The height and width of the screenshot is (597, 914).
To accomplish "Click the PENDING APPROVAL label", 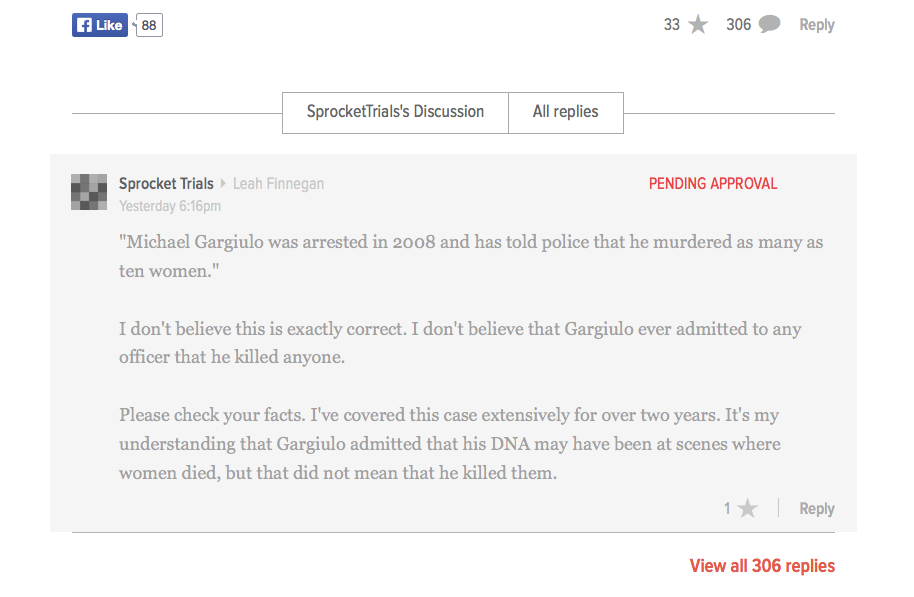I will pos(713,184).
